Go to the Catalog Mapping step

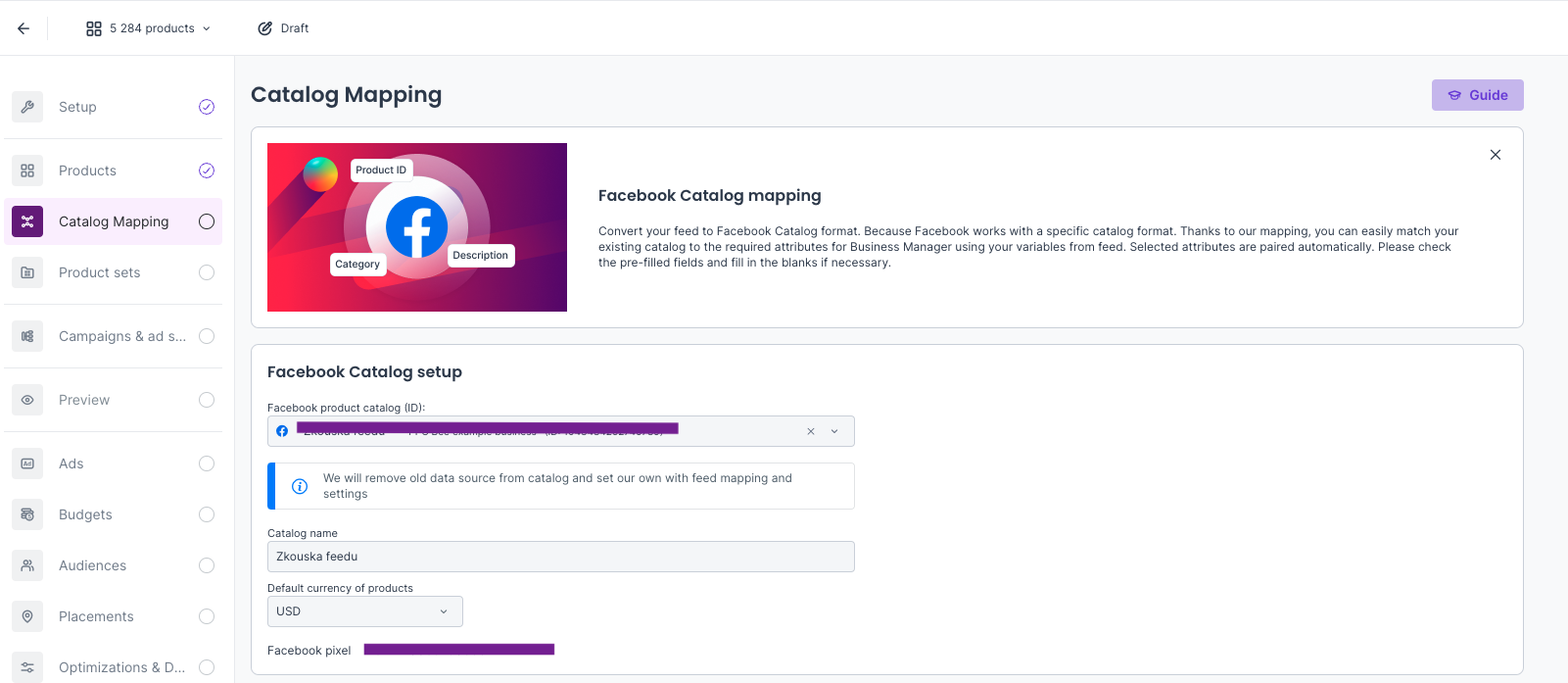(x=114, y=221)
